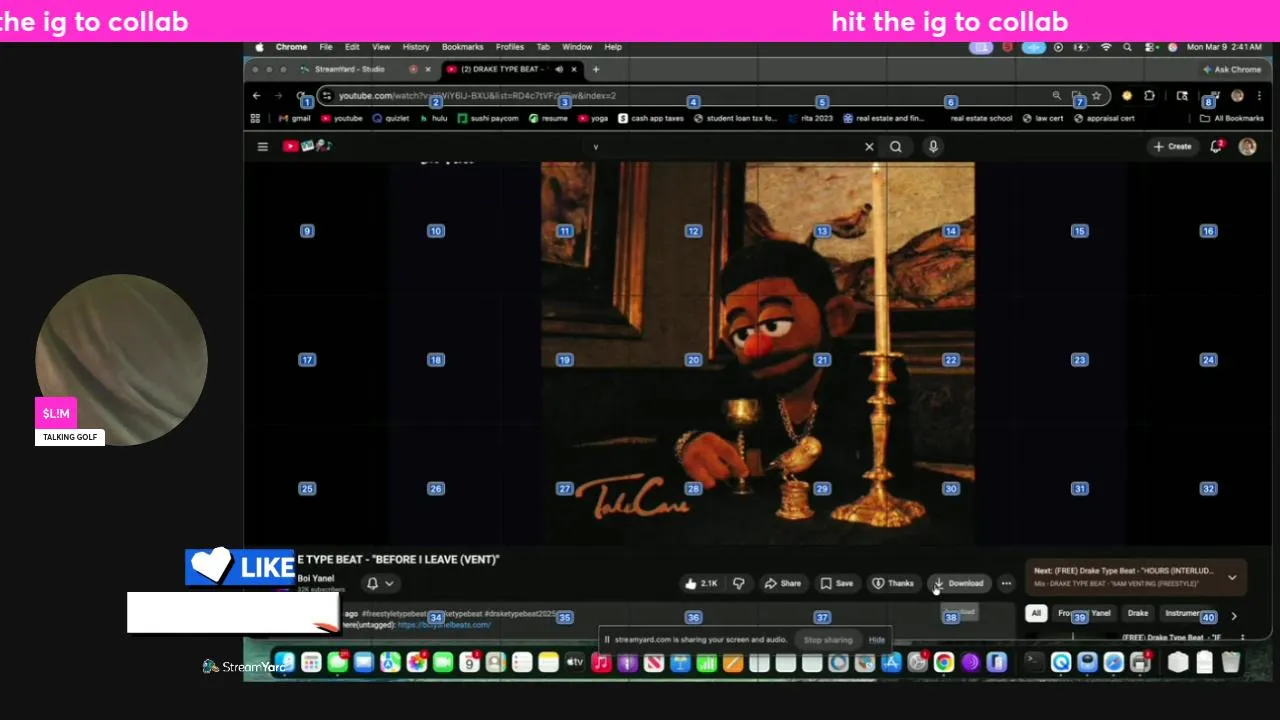Image resolution: width=1280 pixels, height=720 pixels.
Task: Click the Take Care video artwork
Action: pos(757,353)
